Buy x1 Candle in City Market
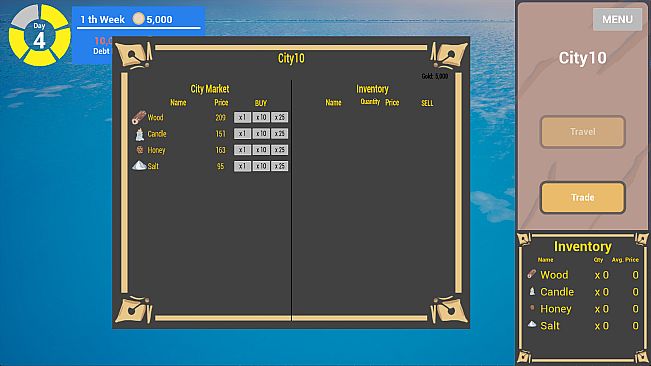The width and height of the screenshot is (651, 366). click(242, 134)
